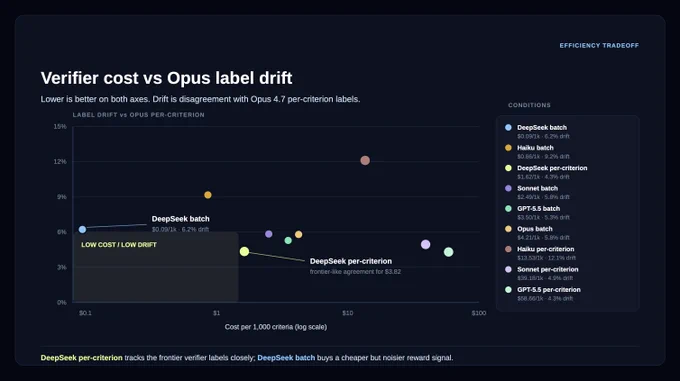The width and height of the screenshot is (680, 381).
Task: Click the blue DeepSeek batch data point in chart
Action: point(82,229)
